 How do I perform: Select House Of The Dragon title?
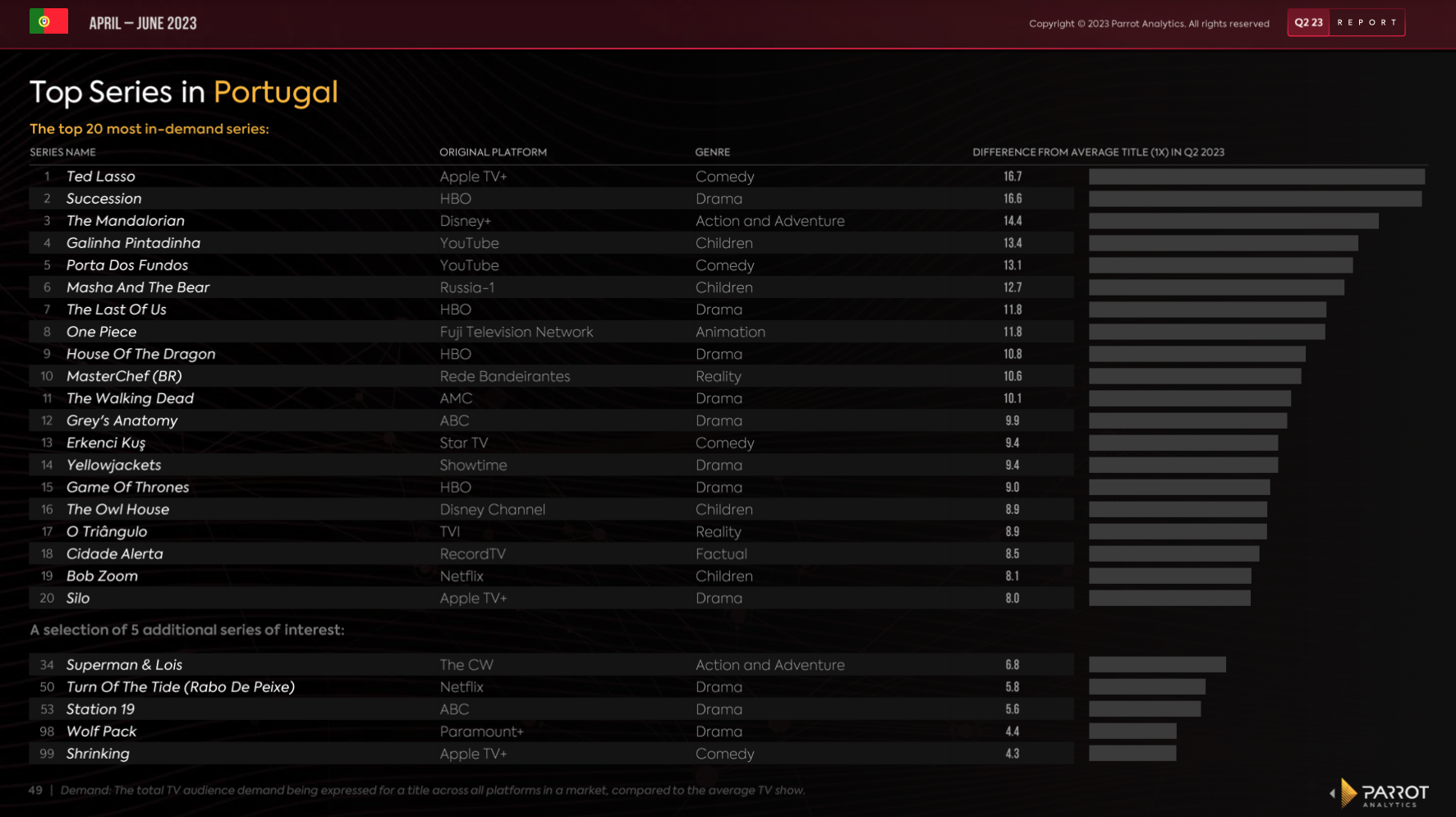[140, 354]
